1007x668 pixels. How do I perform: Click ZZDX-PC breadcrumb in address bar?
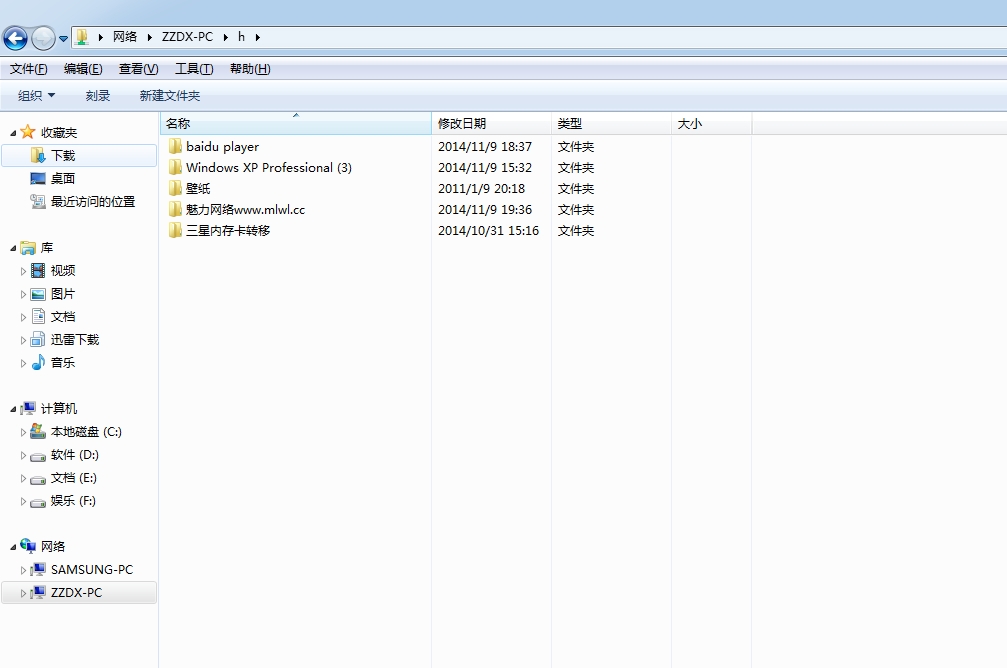coord(187,37)
